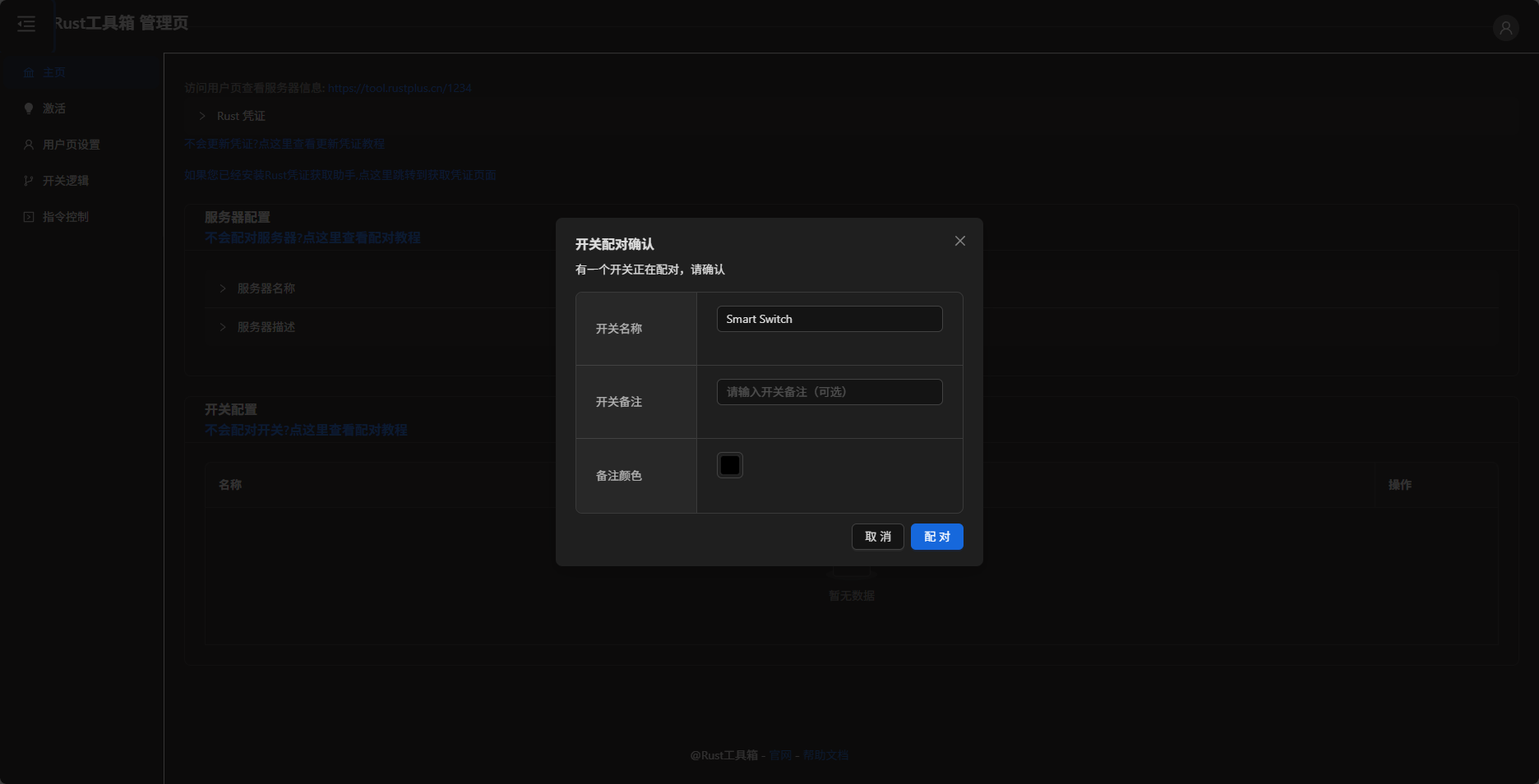Click the Rust工具箱 管理页 title
This screenshot has width=1539, height=784.
121,23
